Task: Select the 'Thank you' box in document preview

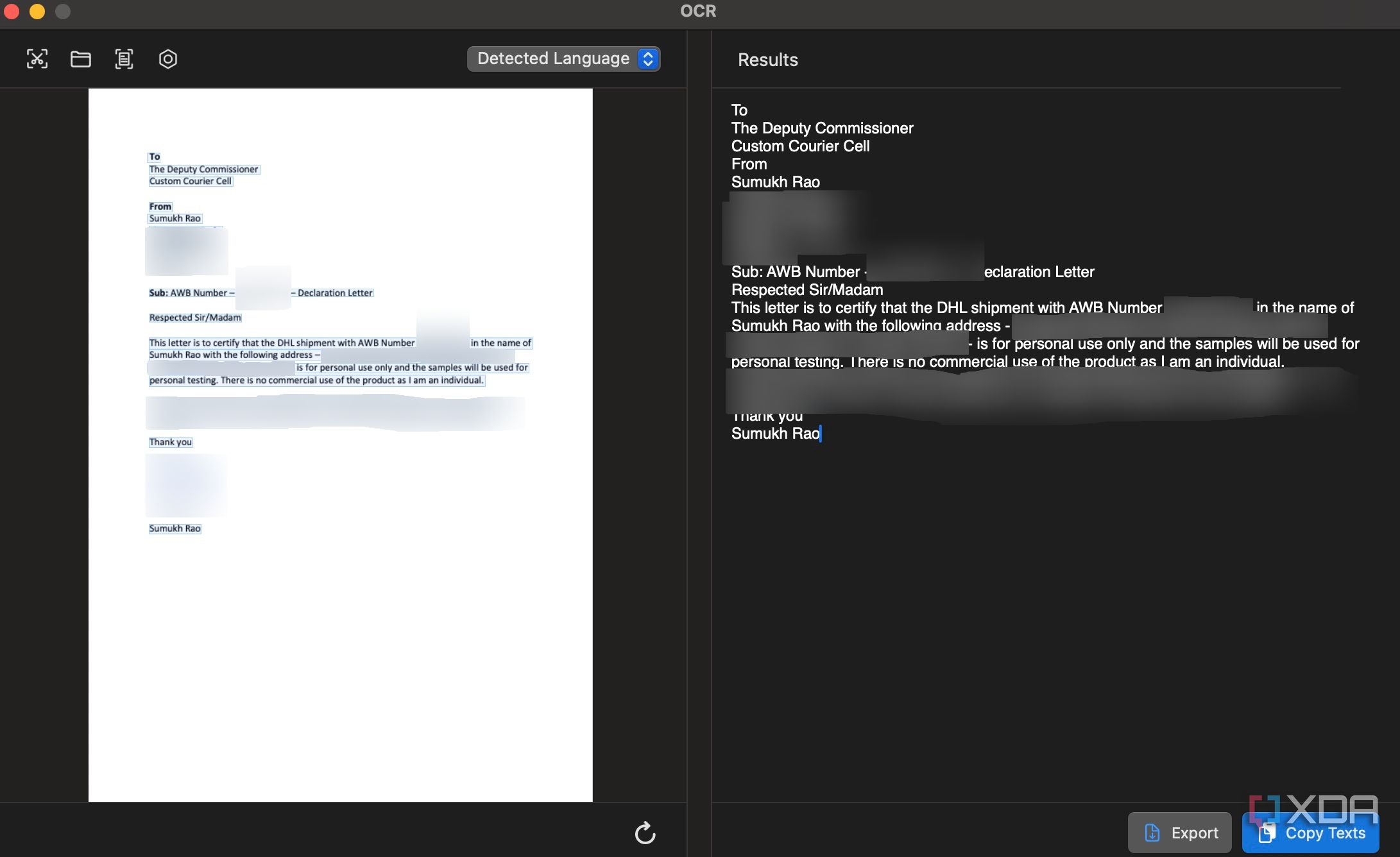Action: 170,442
